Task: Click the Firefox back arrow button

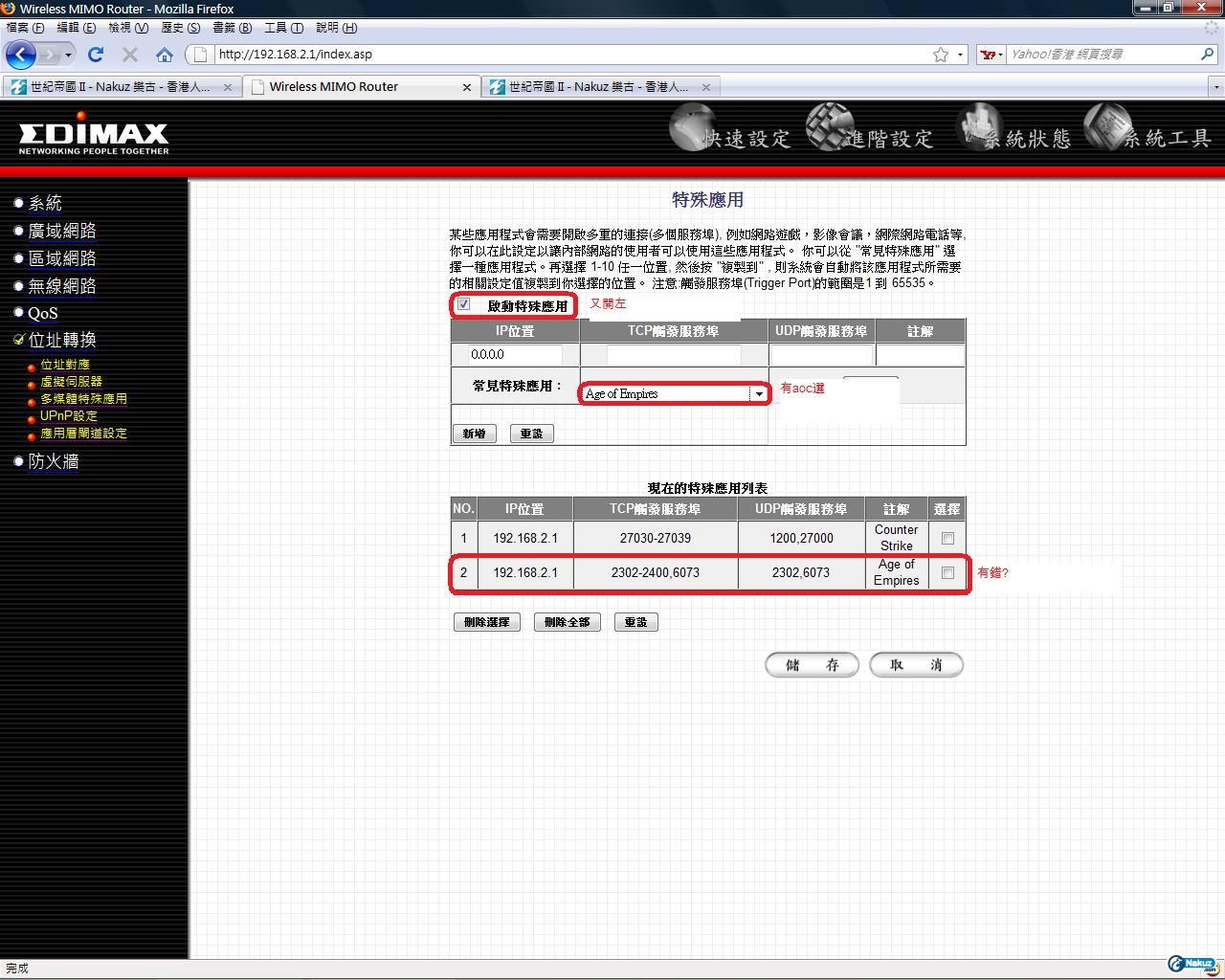Action: (20, 55)
